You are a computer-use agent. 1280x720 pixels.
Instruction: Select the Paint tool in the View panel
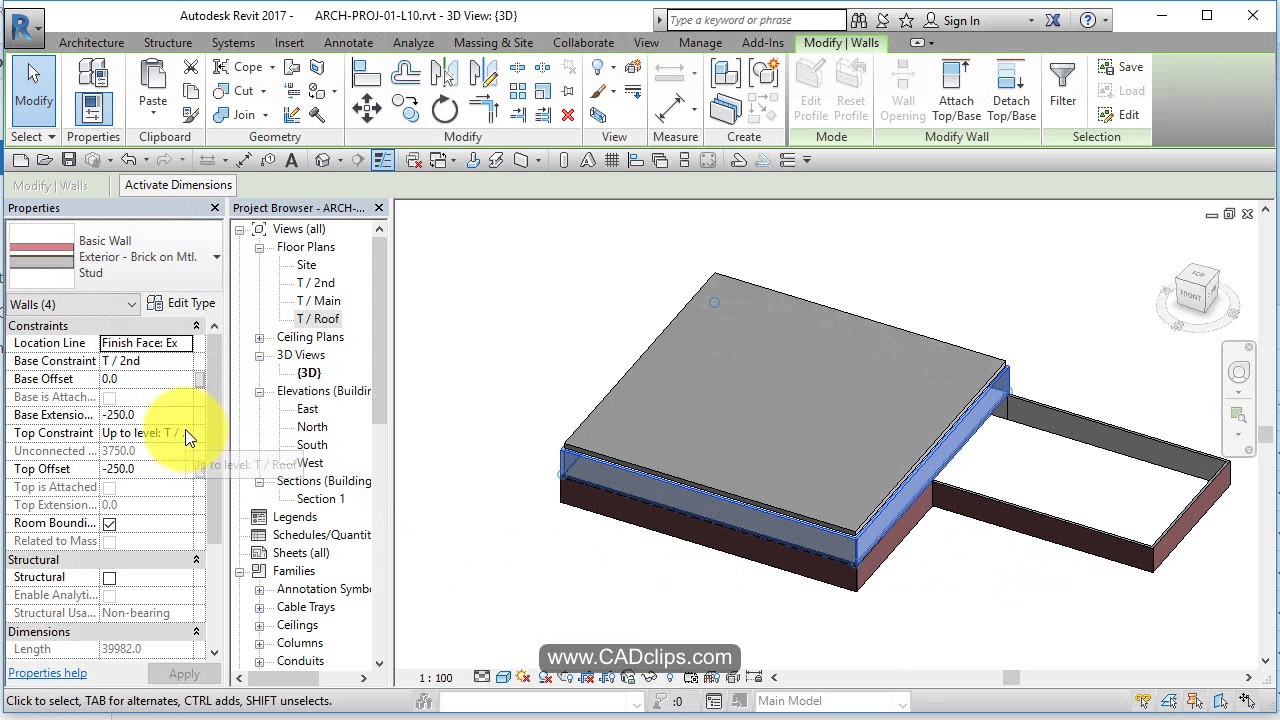[x=599, y=92]
